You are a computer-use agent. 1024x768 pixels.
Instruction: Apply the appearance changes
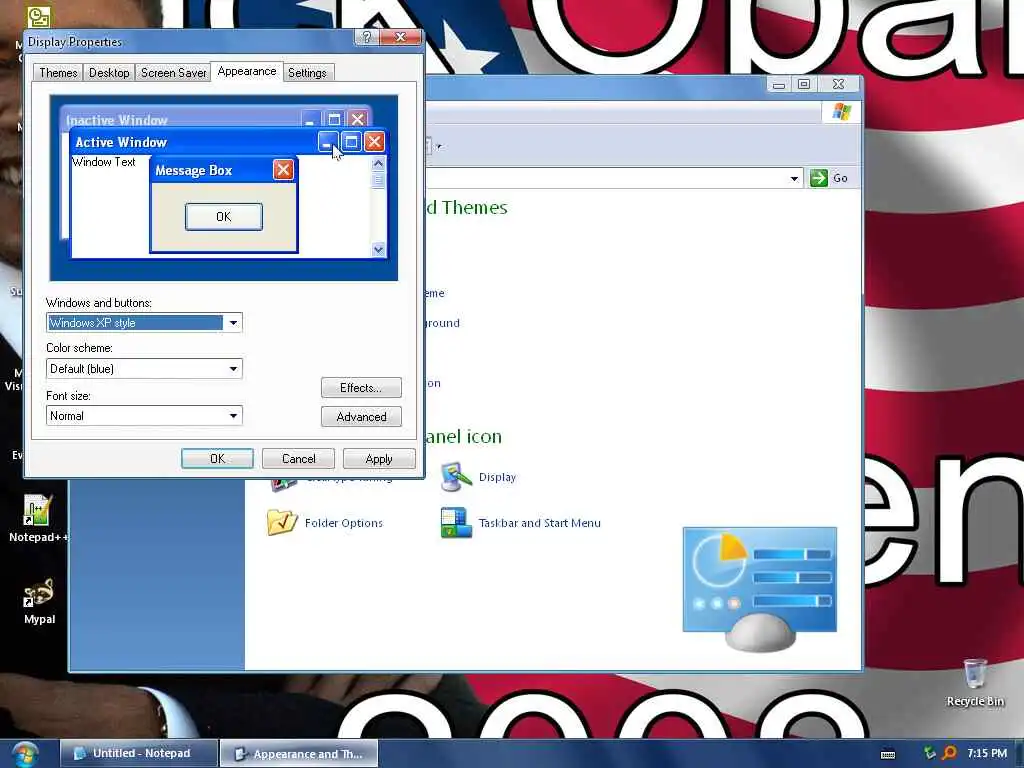[x=379, y=458]
